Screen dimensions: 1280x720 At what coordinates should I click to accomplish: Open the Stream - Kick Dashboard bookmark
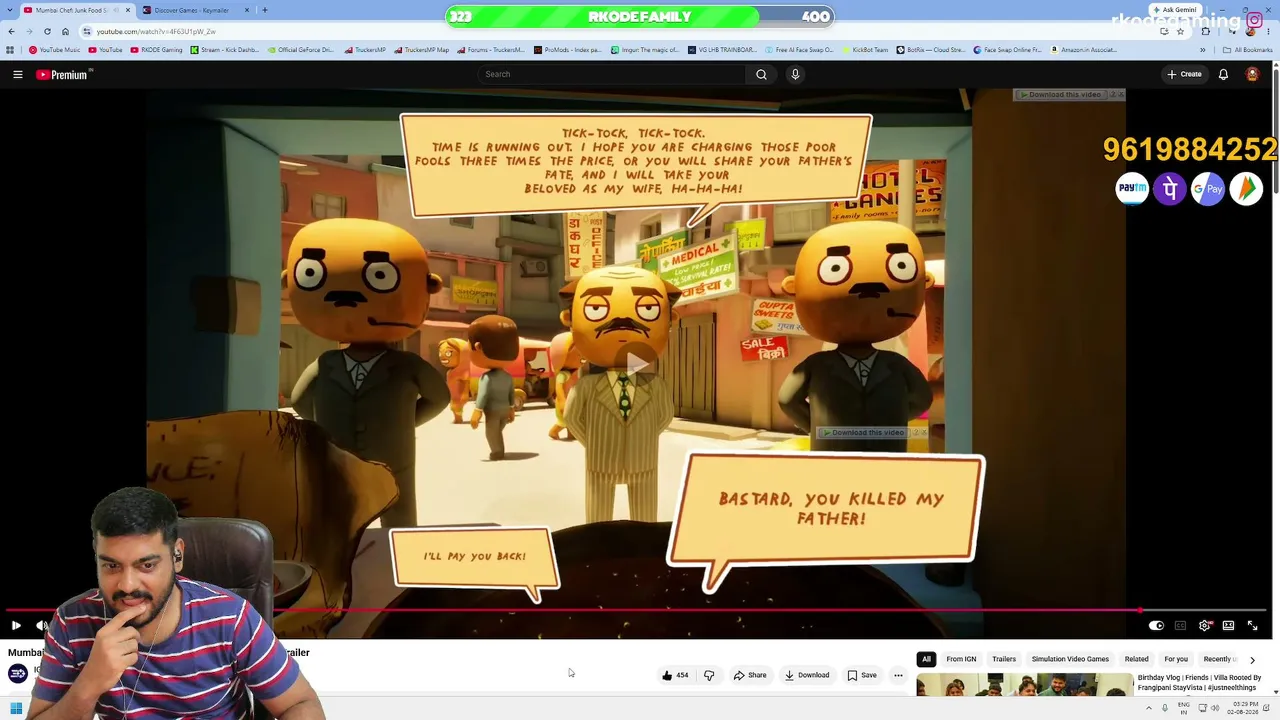(224, 50)
